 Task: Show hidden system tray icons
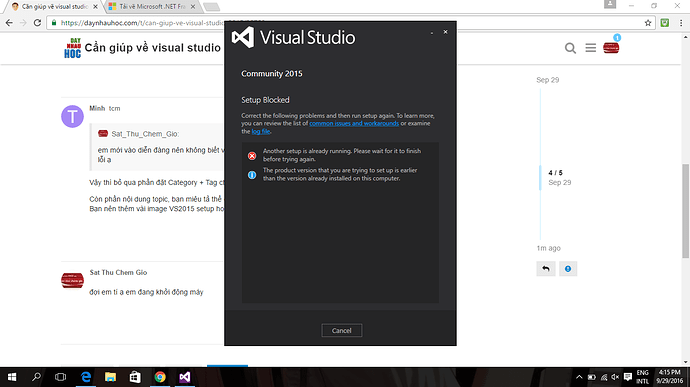click(x=579, y=377)
